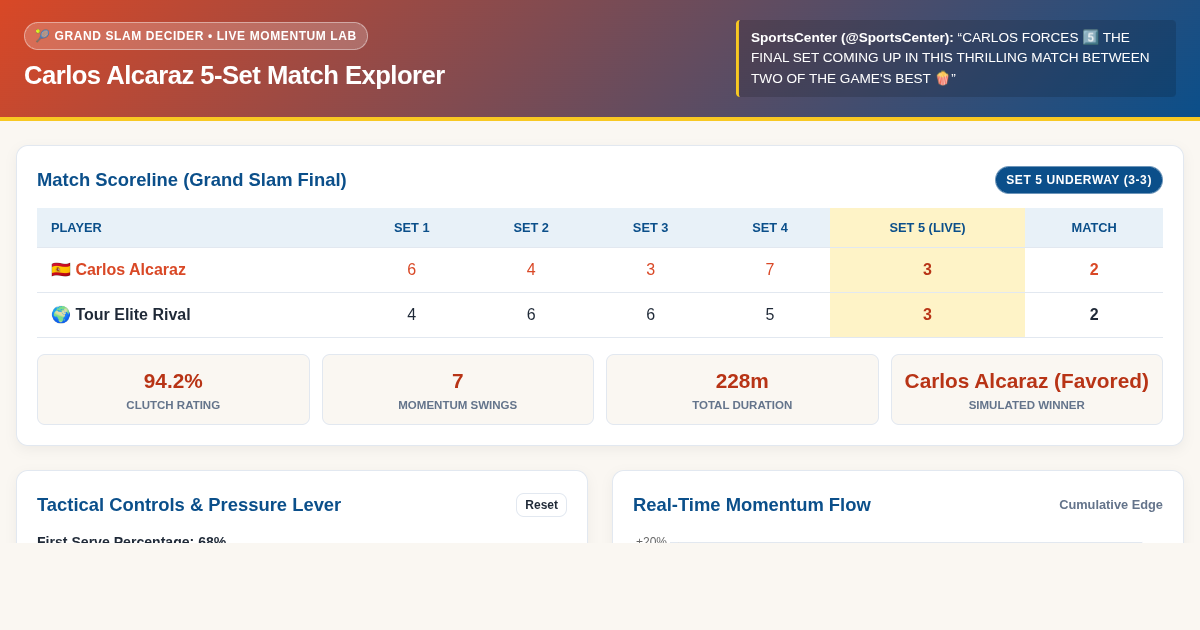Viewport: 1200px width, 630px height.
Task: Click Alcaraz's live Set 5 score
Action: (927, 270)
